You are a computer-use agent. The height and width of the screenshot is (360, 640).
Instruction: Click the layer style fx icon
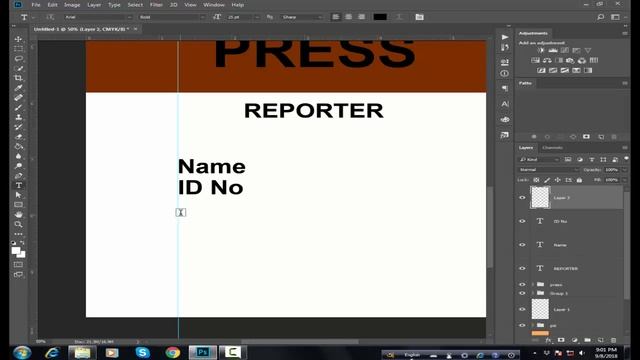click(548, 340)
